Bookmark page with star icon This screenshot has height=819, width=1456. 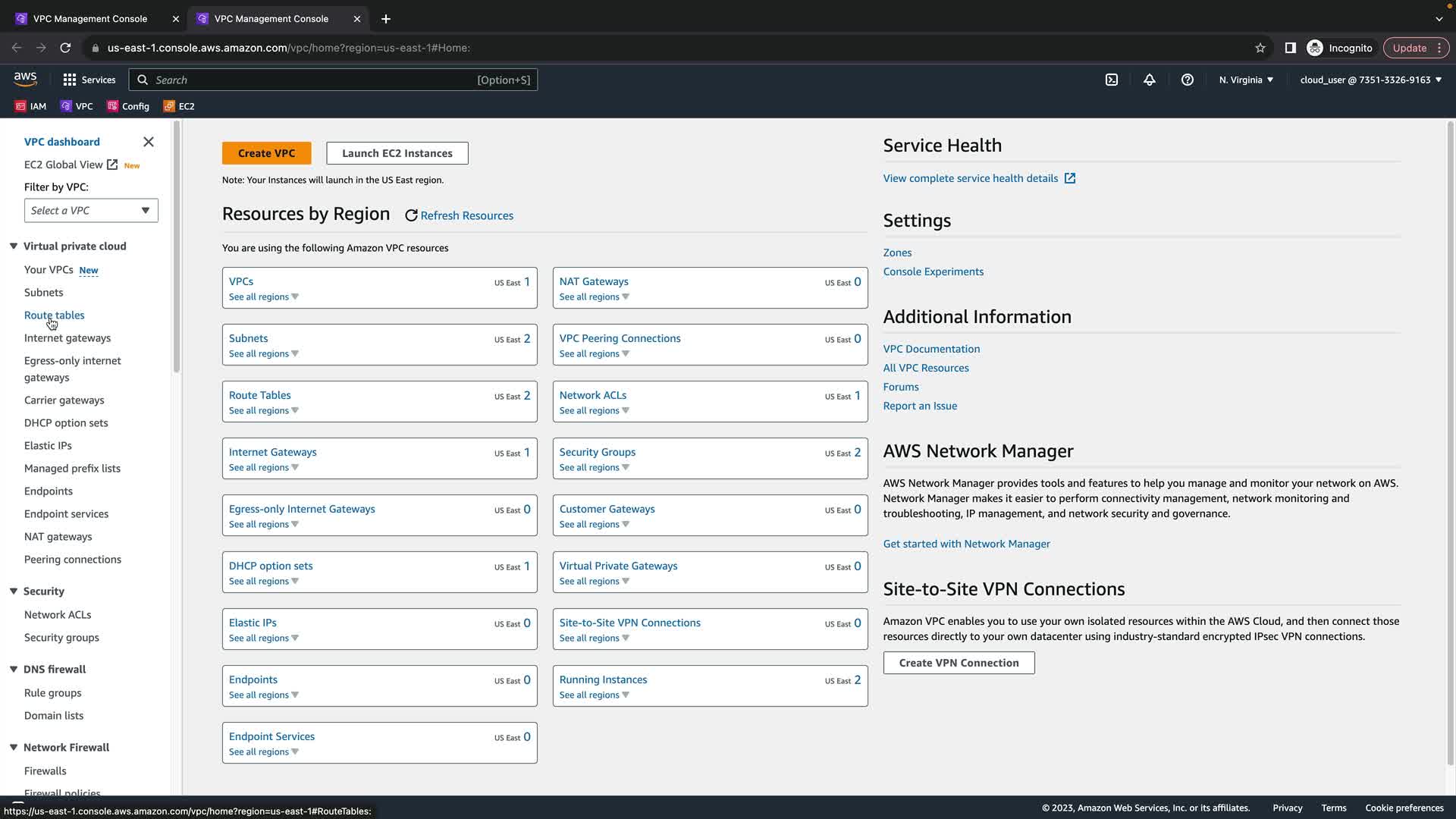[x=1260, y=48]
